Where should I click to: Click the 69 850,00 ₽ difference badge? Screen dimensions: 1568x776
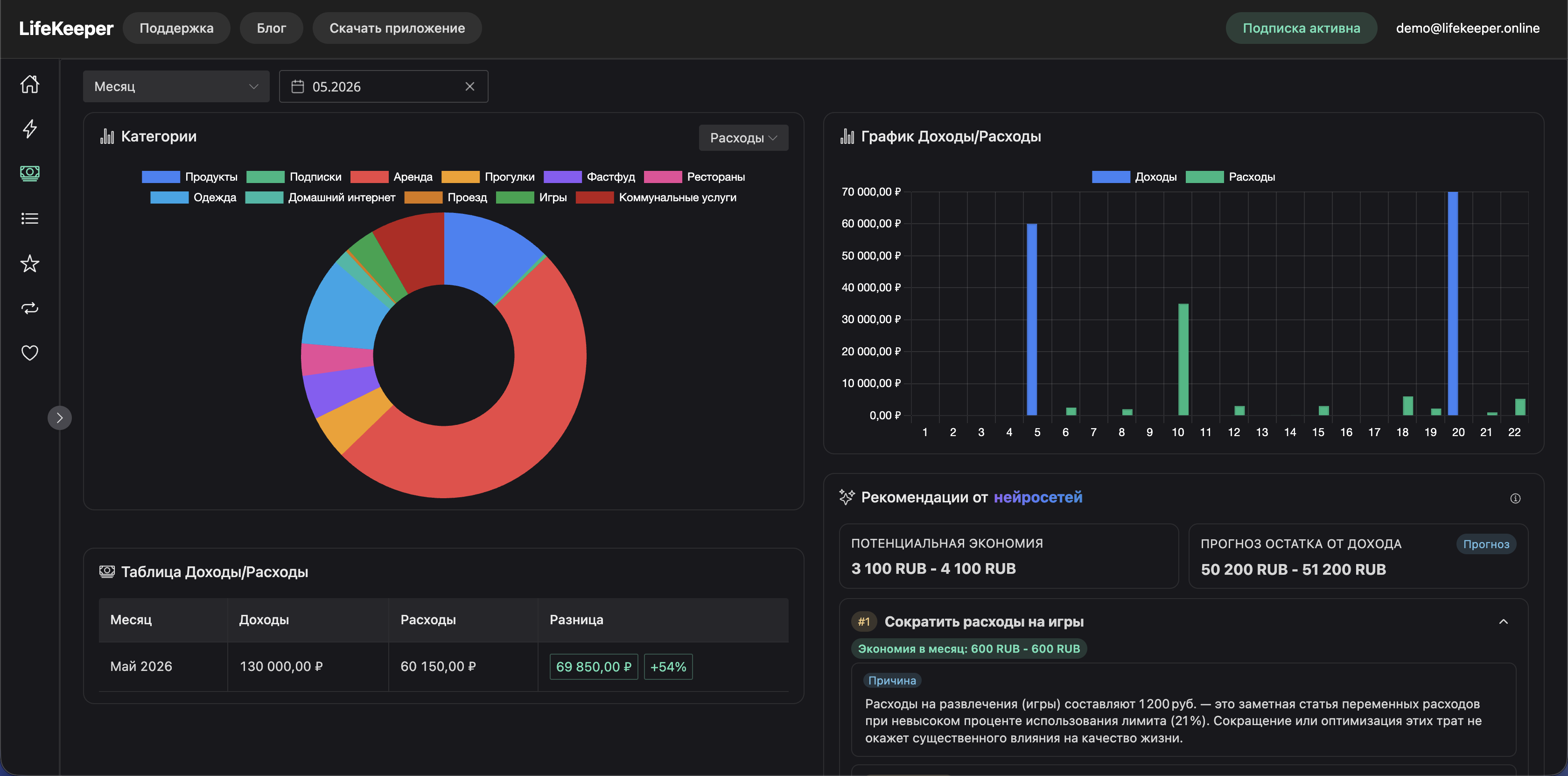(x=594, y=667)
